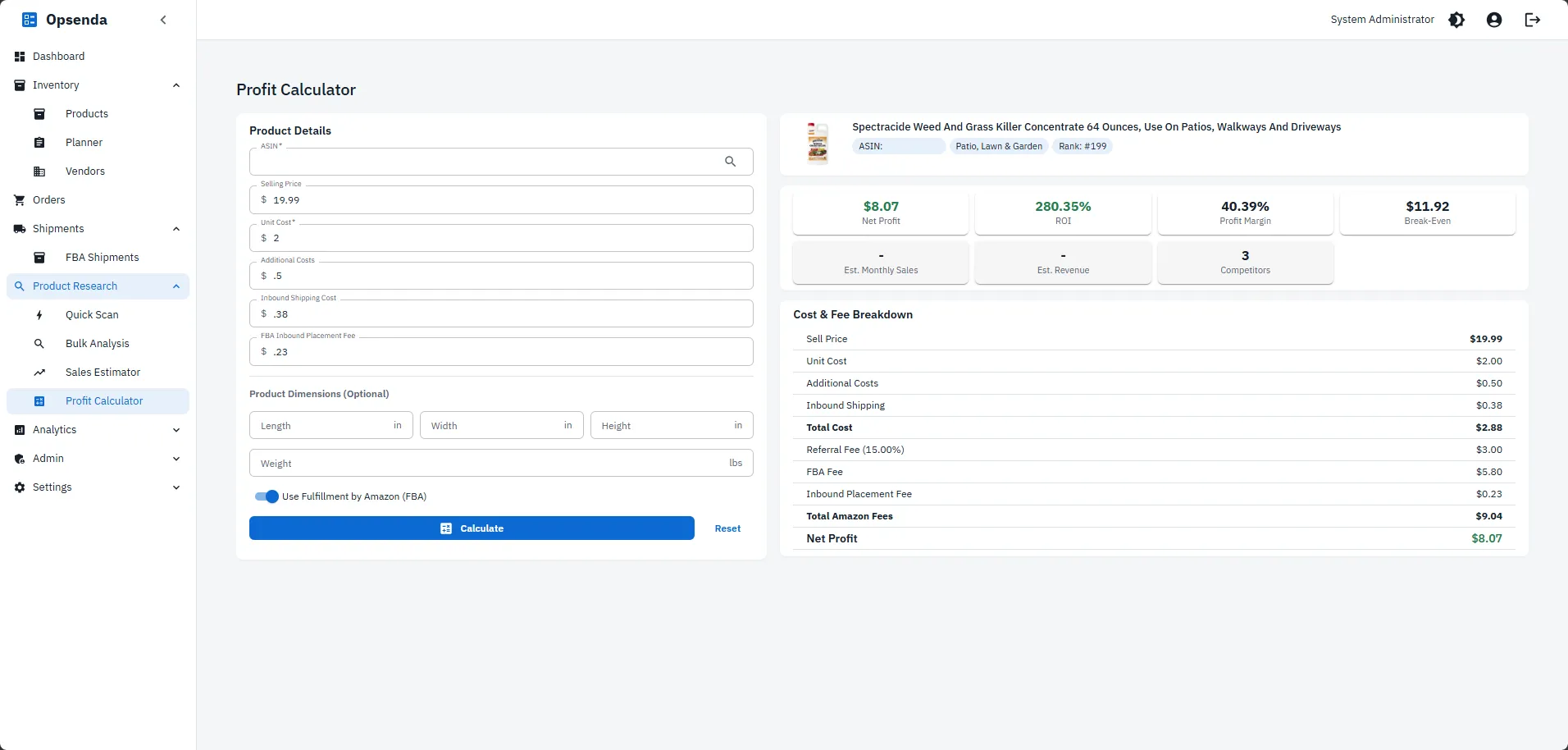Click the Vendors building icon
The width and height of the screenshot is (1568, 750).
(39, 171)
